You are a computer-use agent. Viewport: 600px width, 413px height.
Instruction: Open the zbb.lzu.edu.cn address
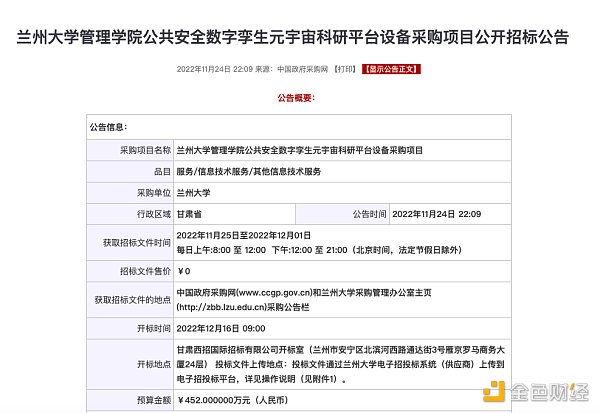coord(226,306)
